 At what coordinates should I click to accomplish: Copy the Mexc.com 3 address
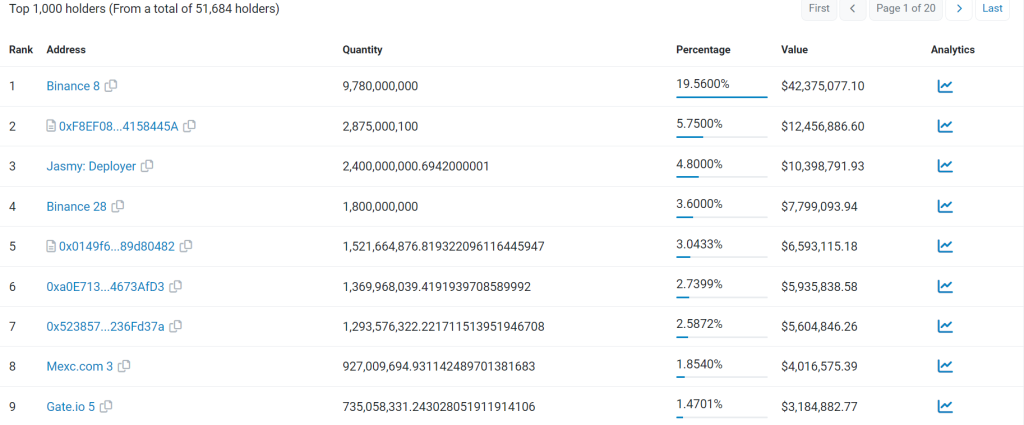click(x=124, y=366)
